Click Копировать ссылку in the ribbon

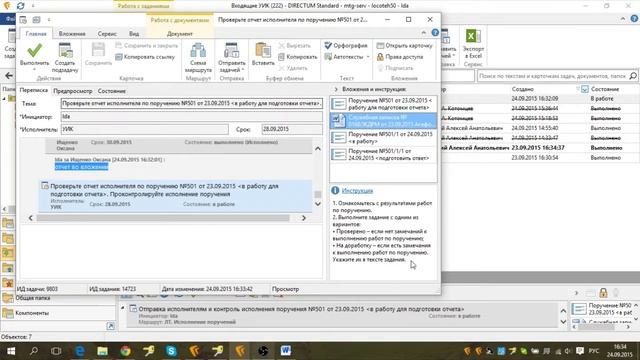coord(145,57)
